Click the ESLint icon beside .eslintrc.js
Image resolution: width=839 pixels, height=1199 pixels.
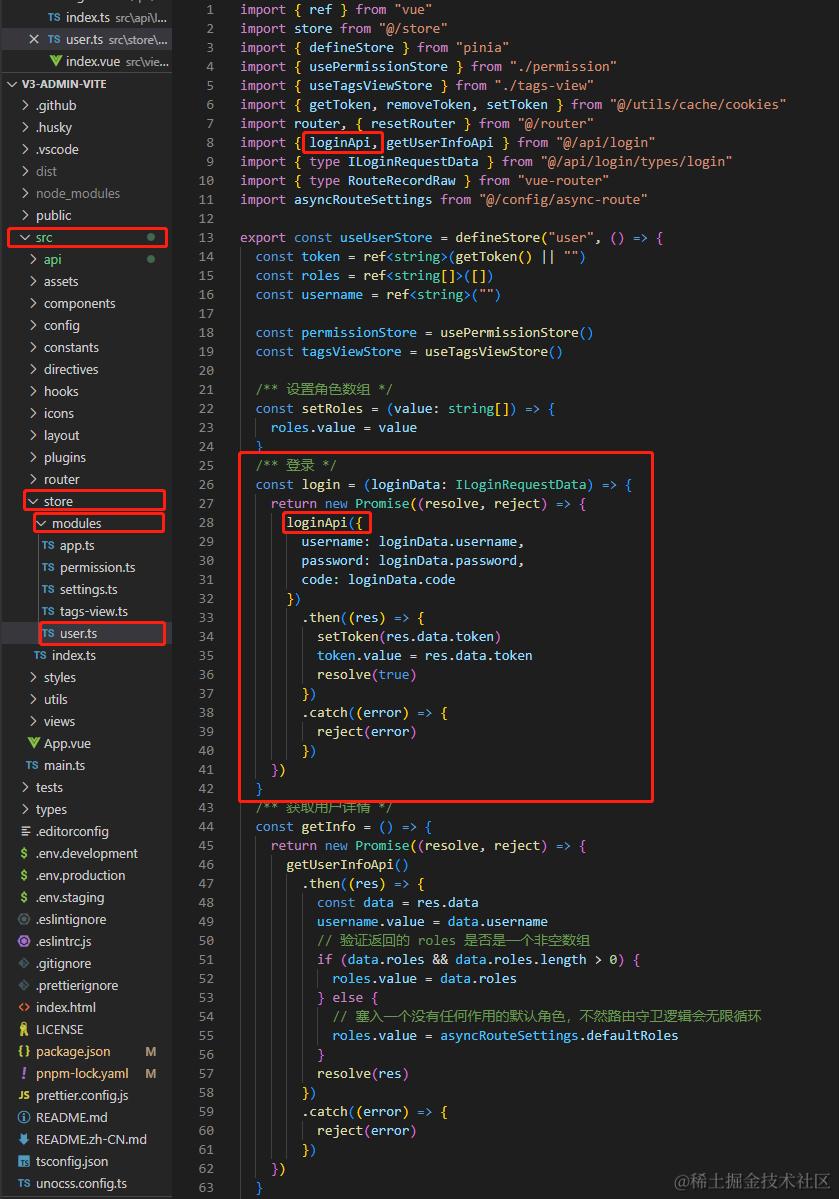pyautogui.click(x=24, y=941)
